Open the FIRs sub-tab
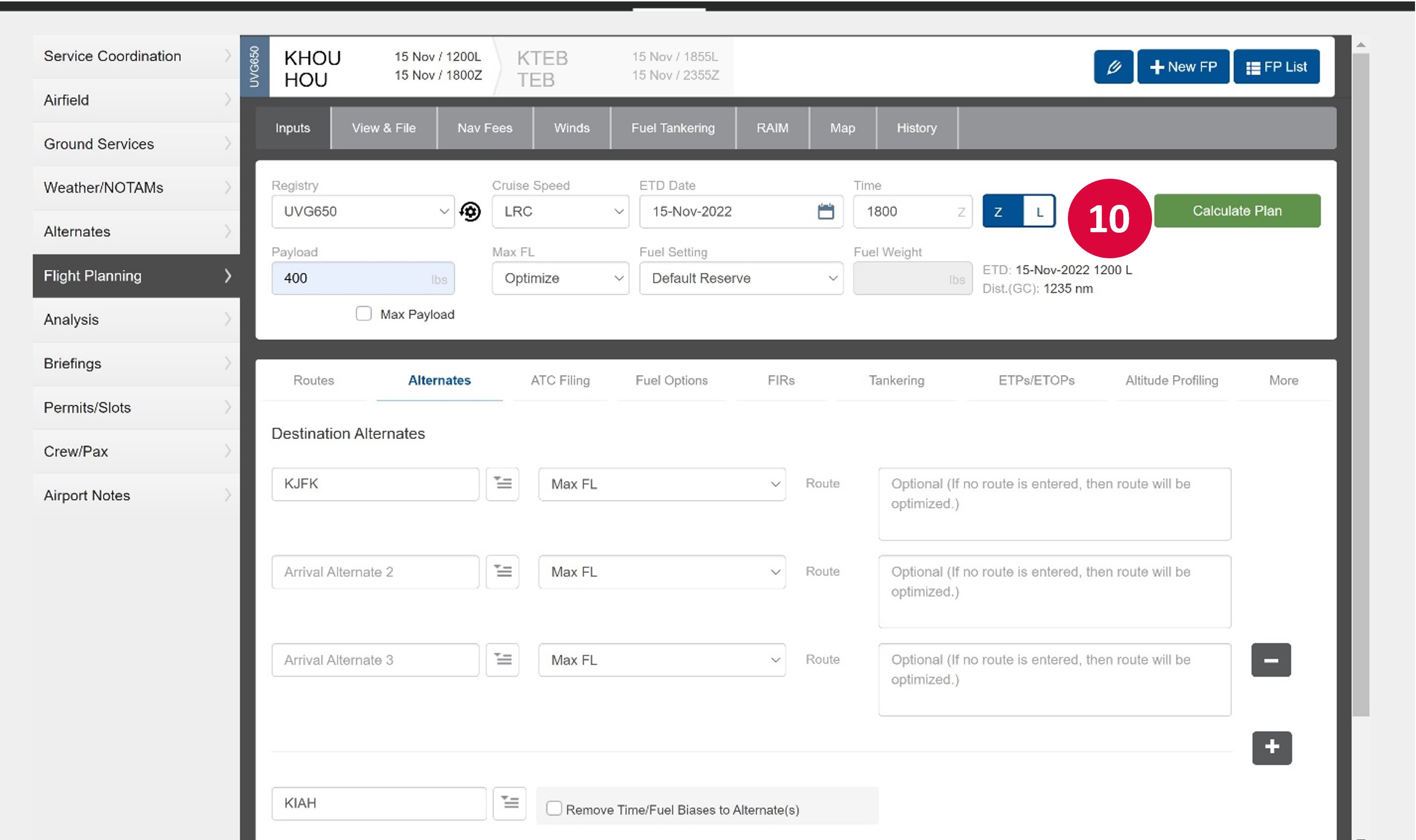The image size is (1416, 840). (x=781, y=380)
